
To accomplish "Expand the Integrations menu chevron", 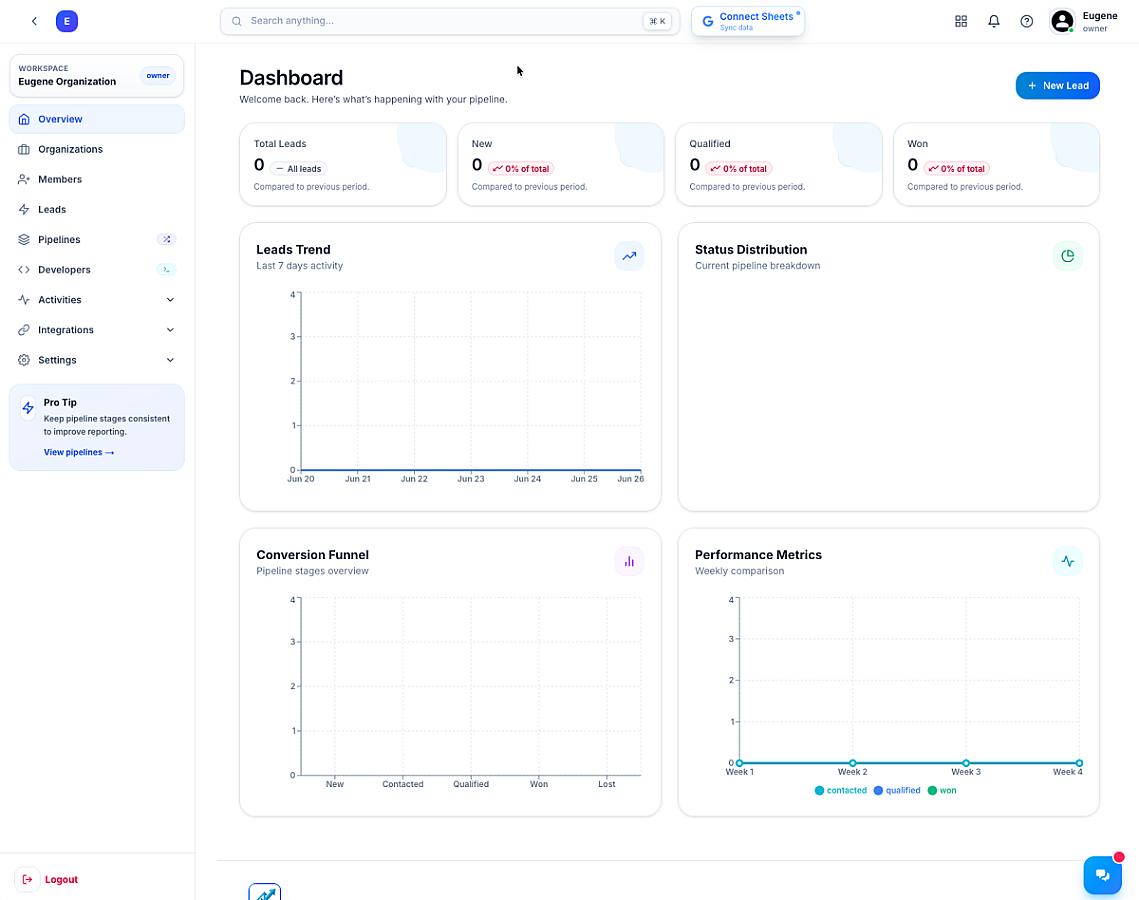I will (170, 330).
